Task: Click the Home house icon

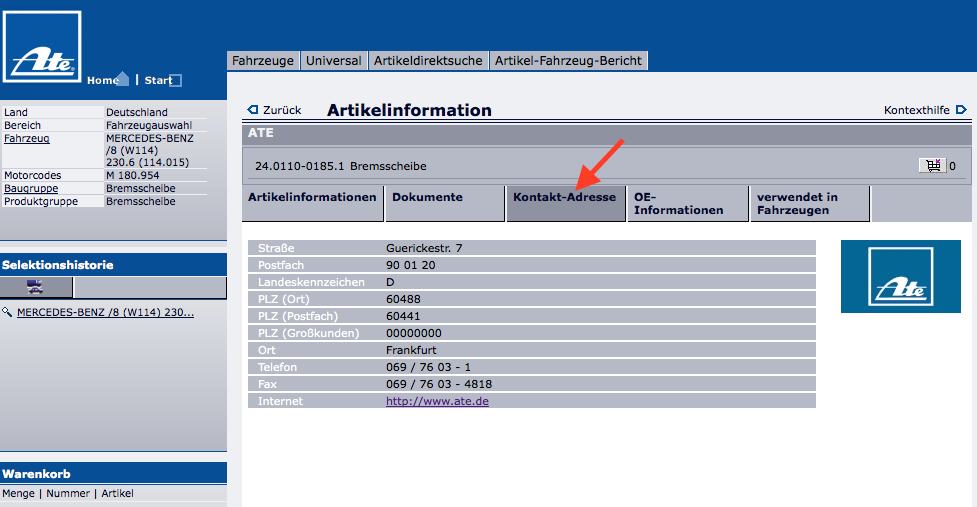Action: [x=122, y=79]
